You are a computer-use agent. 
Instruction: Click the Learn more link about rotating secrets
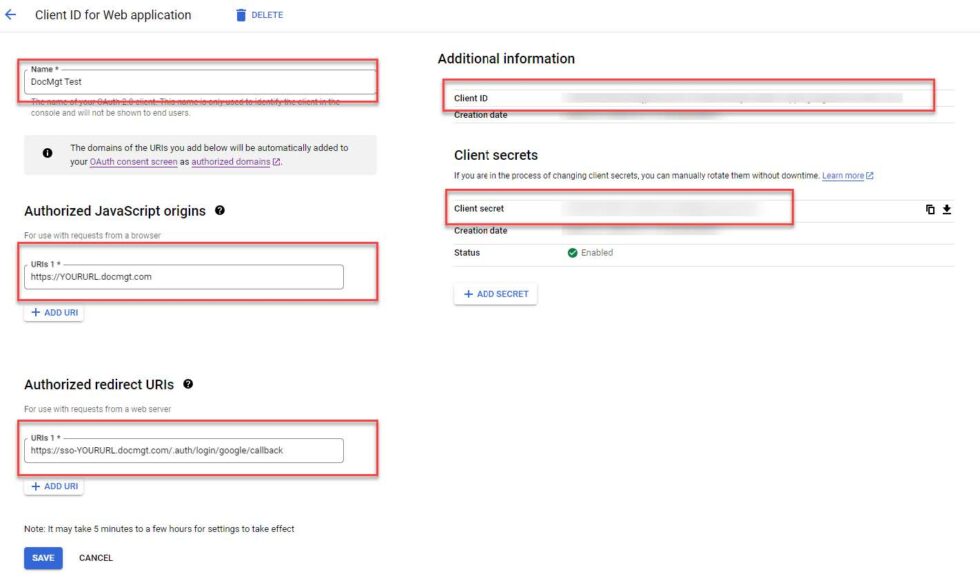[x=843, y=175]
